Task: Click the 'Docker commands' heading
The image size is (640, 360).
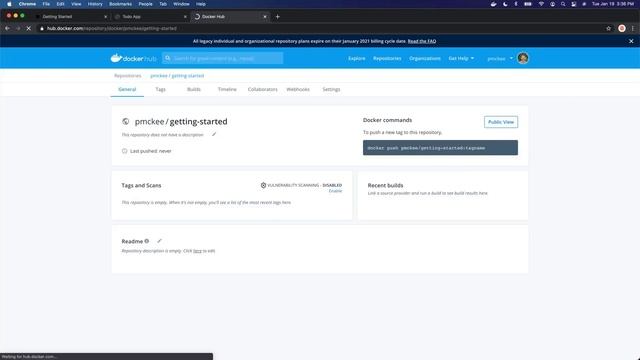Action: (387, 120)
